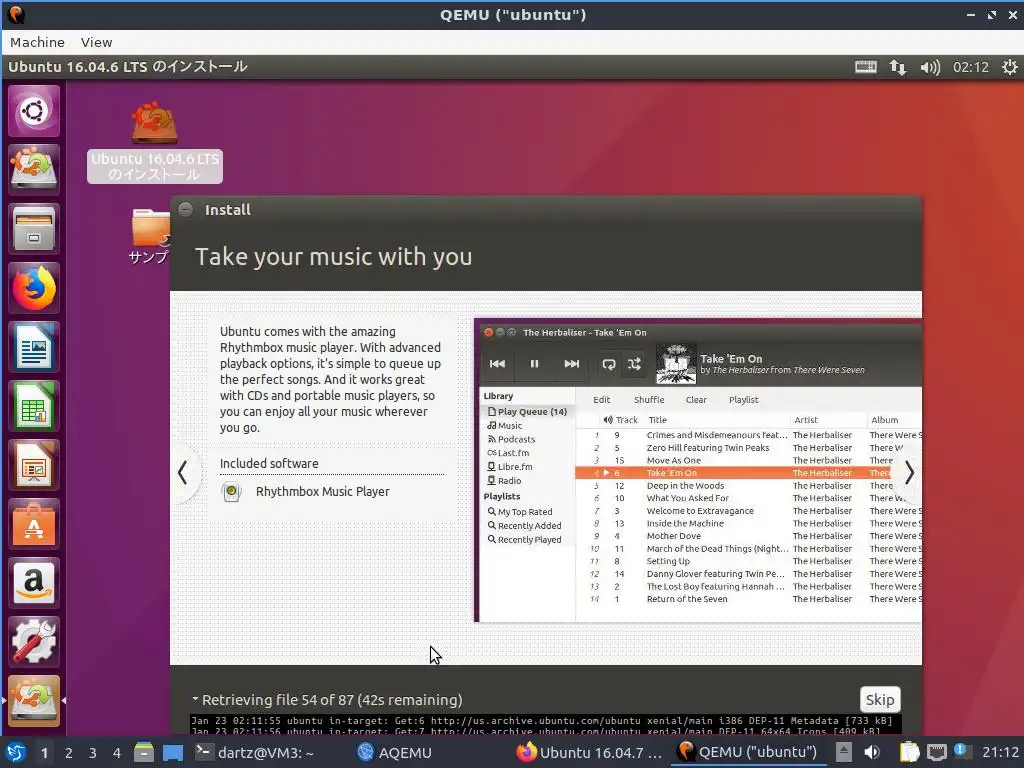The image size is (1024, 768).
Task: Open the sample folder desktop icon
Action: 150,235
